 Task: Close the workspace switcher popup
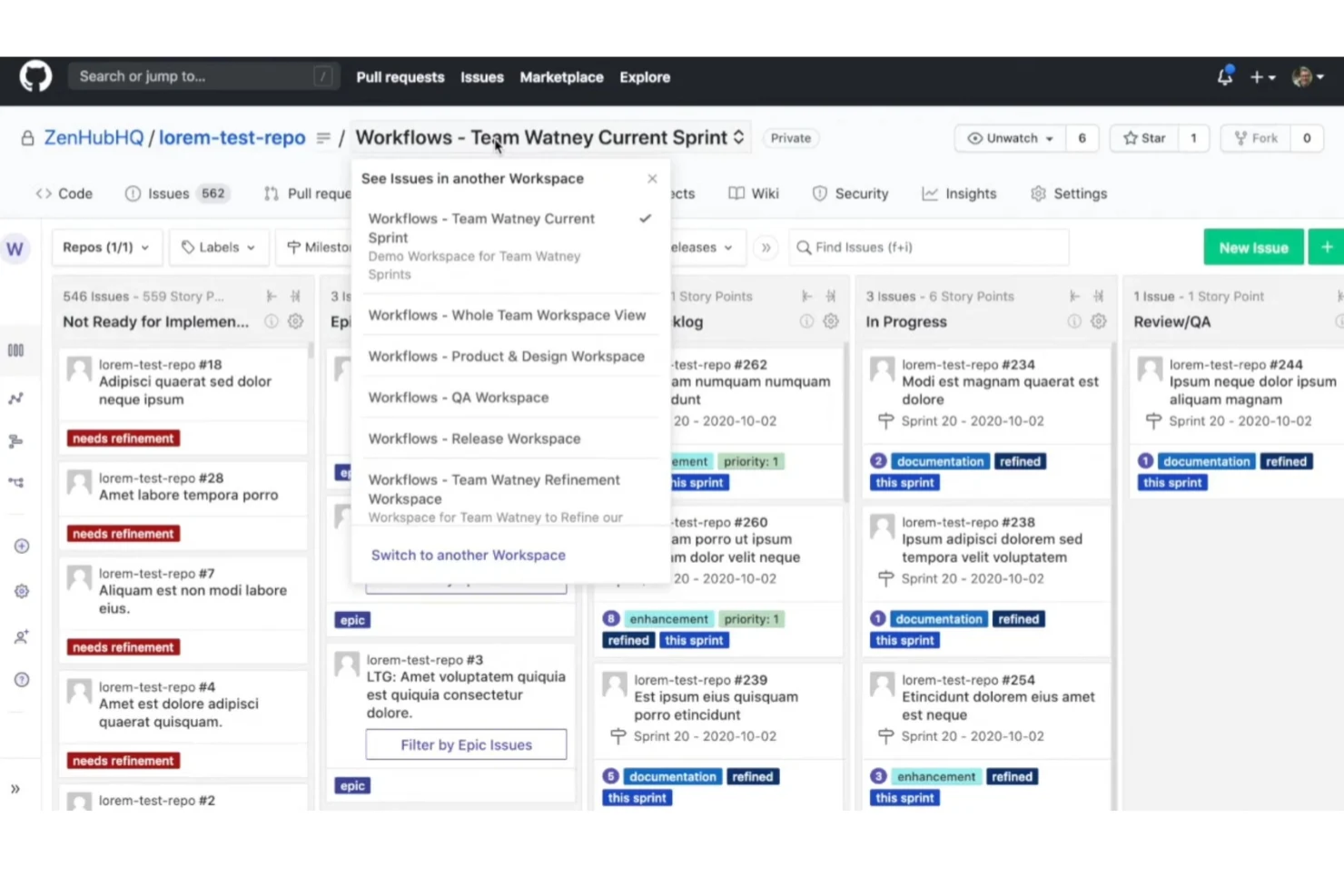652,179
